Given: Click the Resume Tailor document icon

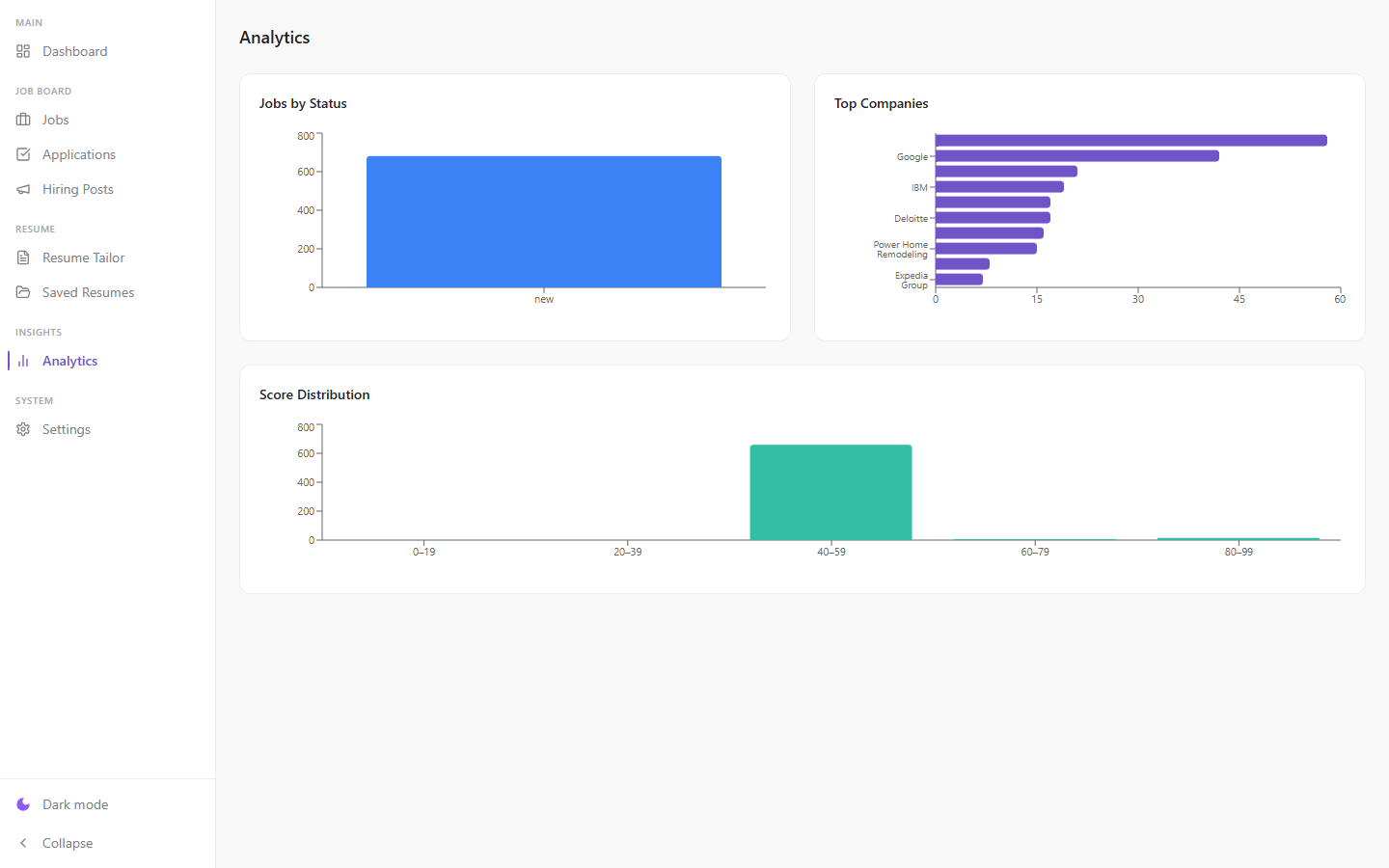Looking at the screenshot, I should coord(23,258).
